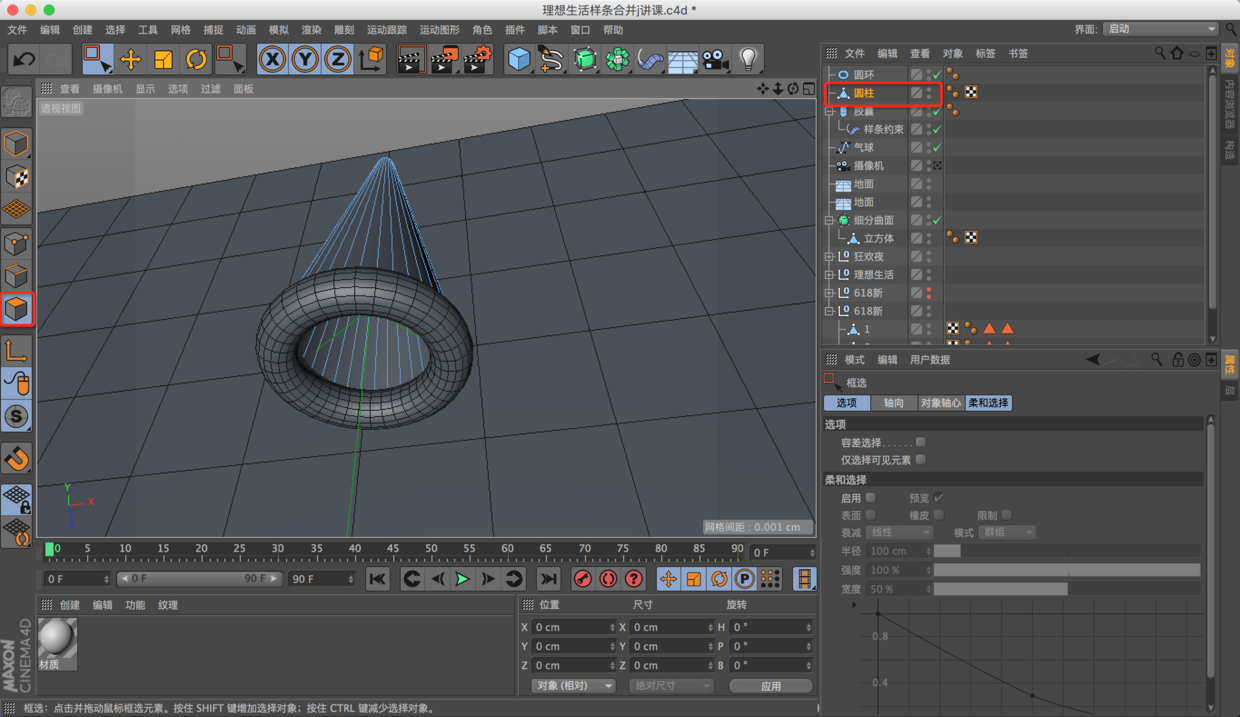Image resolution: width=1240 pixels, height=717 pixels.
Task: Toggle the X axis lock
Action: click(272, 60)
